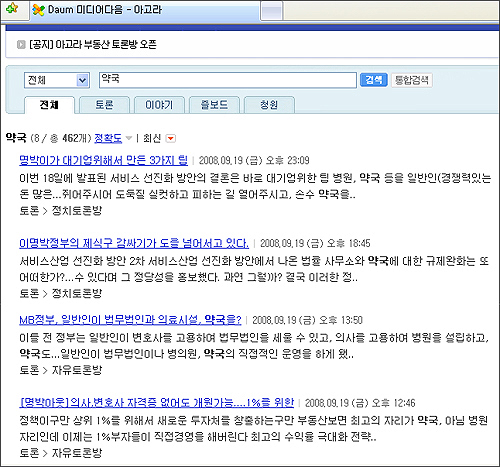
Task: Open post 명박이가 대기업위해서 만든 3가지 팁
Action: (103, 160)
